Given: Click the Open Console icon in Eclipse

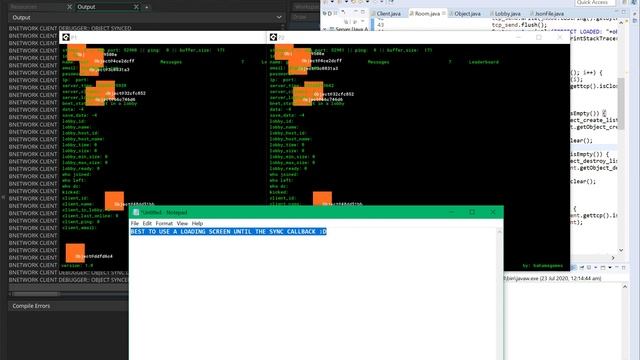Looking at the screenshot, I should coord(603,267).
